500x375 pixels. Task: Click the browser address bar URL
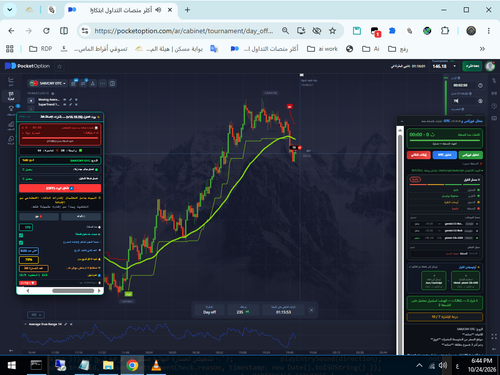(x=184, y=31)
